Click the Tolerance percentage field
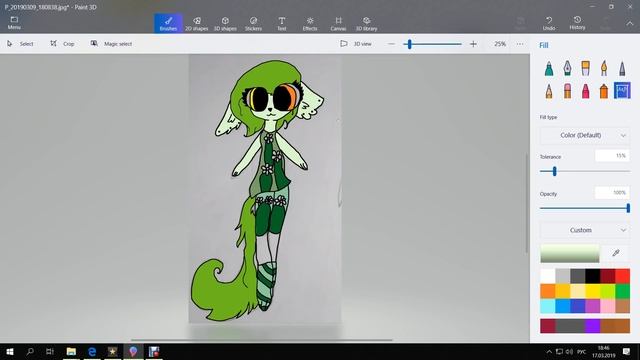 612,156
